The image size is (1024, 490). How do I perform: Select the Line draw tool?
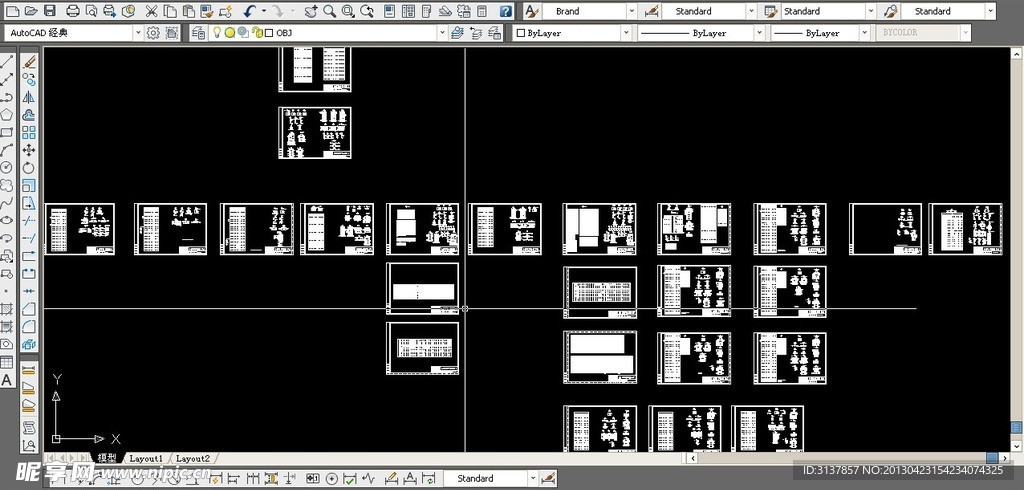pyautogui.click(x=7, y=61)
